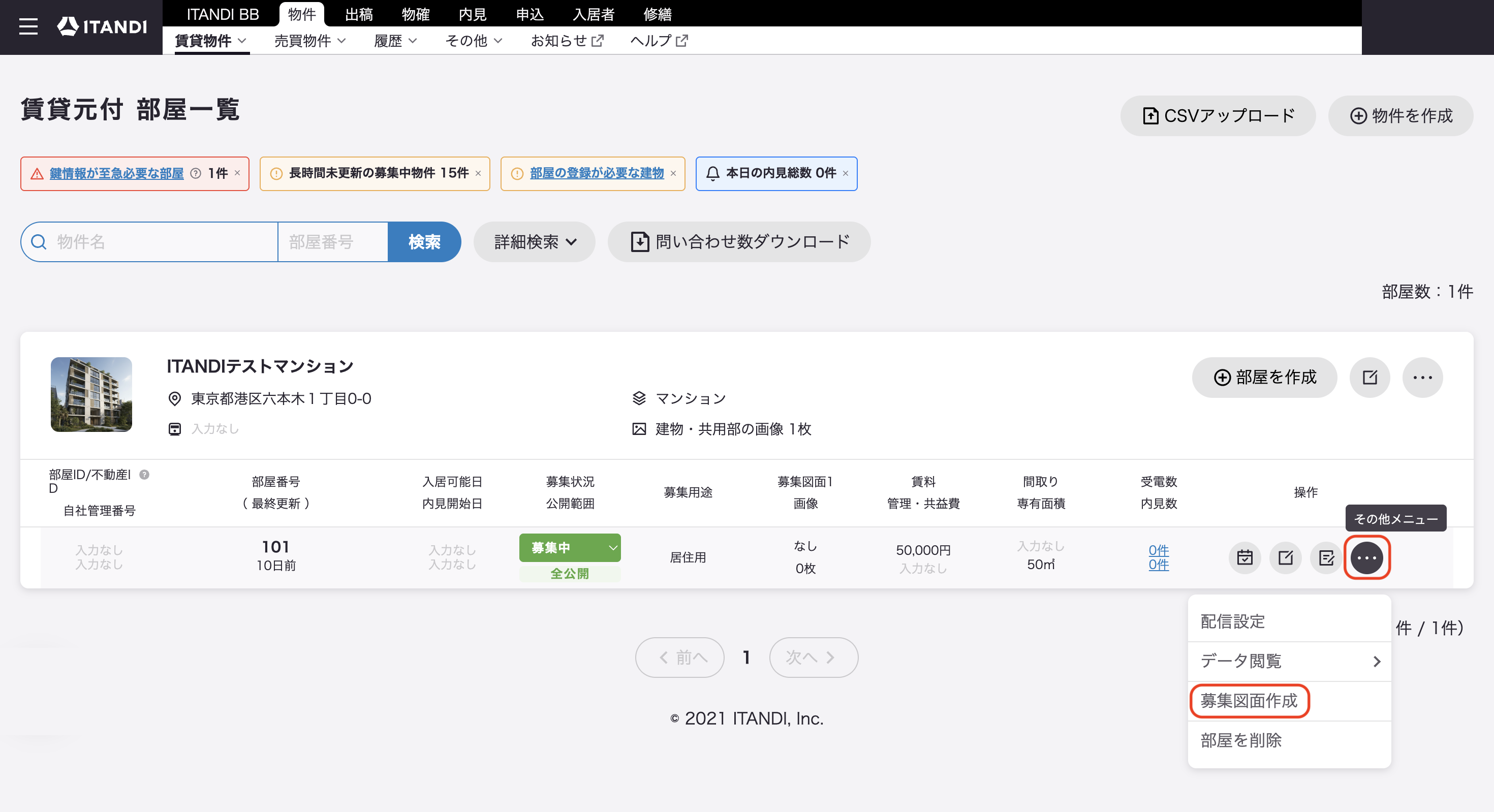Image resolution: width=1494 pixels, height=812 pixels.
Task: Click the ITANDIテストマンション building thumbnail
Action: click(x=91, y=394)
